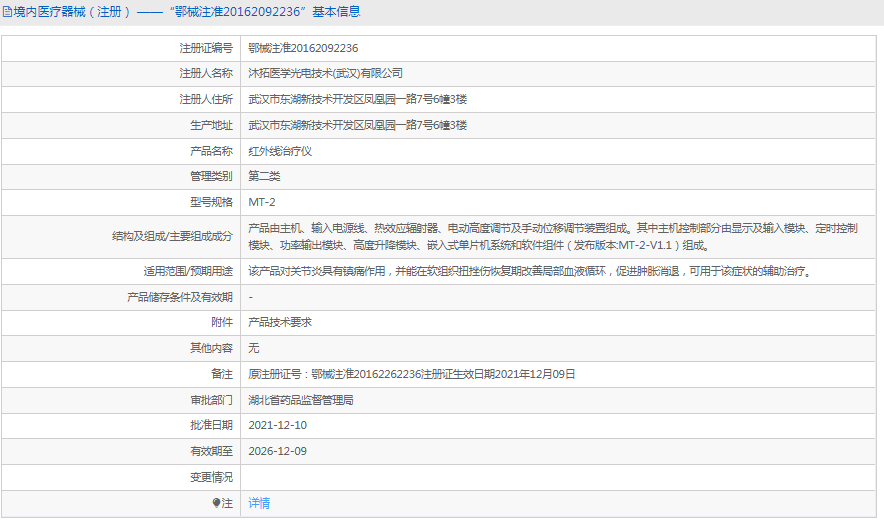Click the 其他内容 label

point(211,348)
